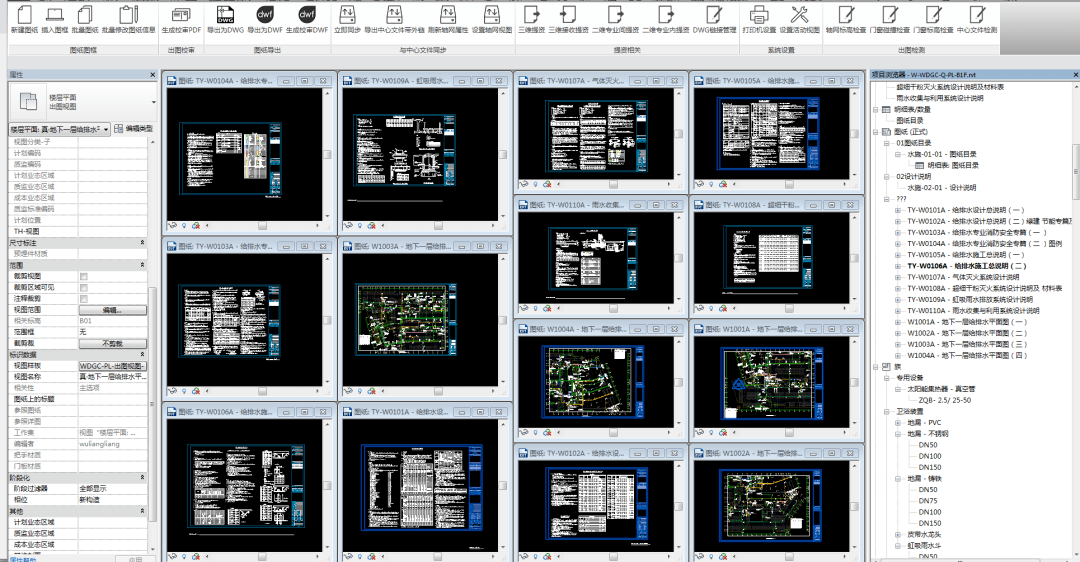Collapse the 族 tree node

click(x=876, y=367)
